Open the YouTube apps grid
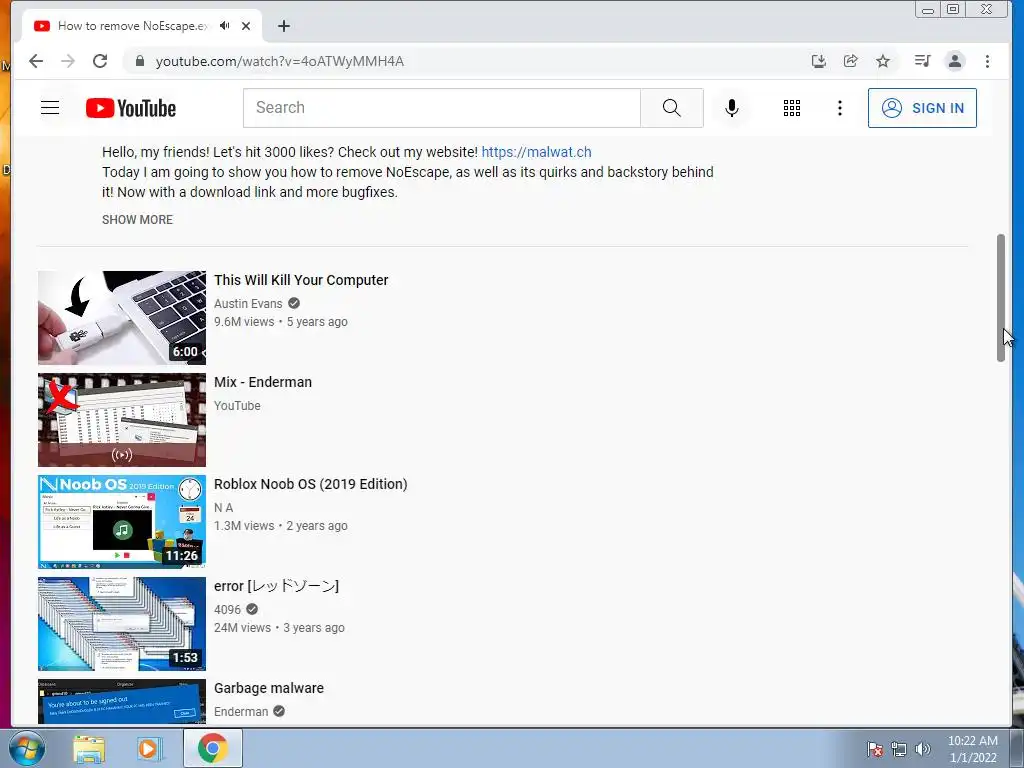Viewport: 1024px width, 768px height. (x=792, y=108)
